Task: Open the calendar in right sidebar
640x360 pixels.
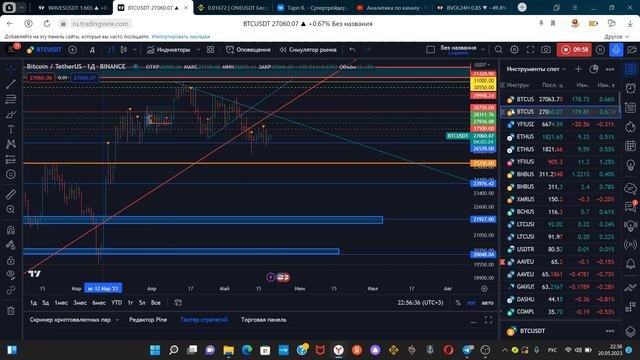Action: [631, 146]
